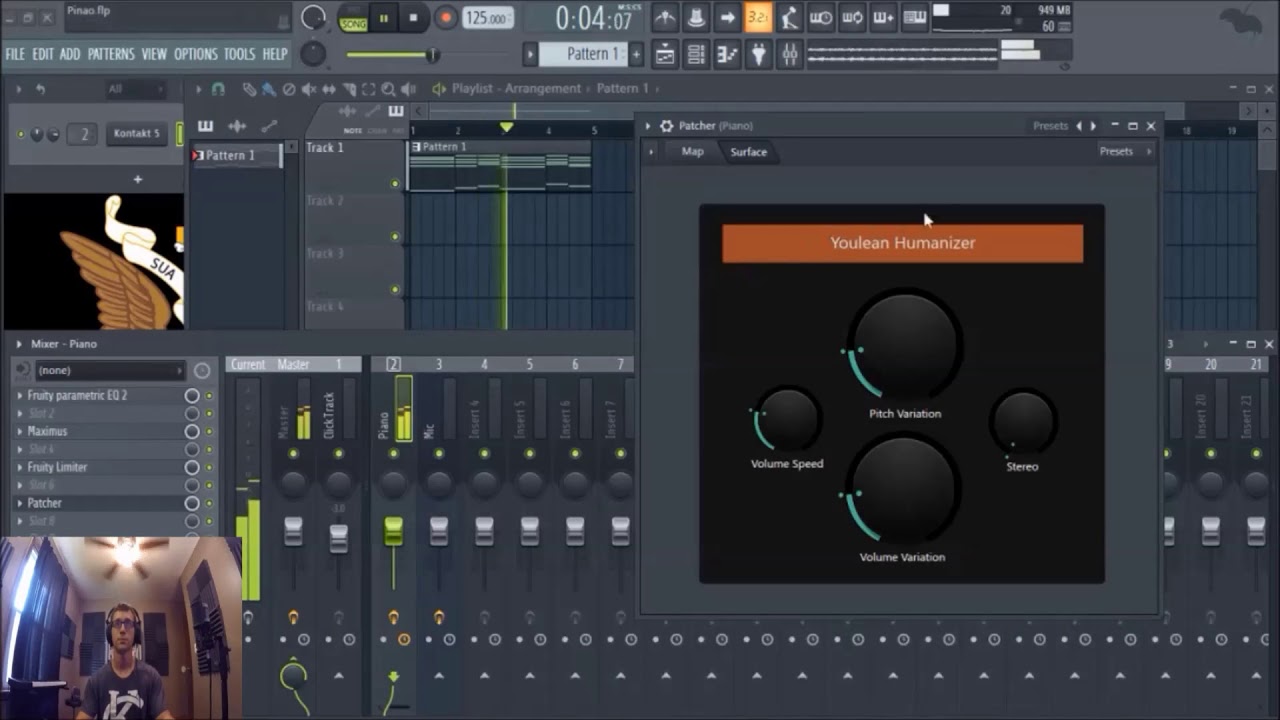
Task: Mute the Piano mixer track
Action: coord(393,454)
